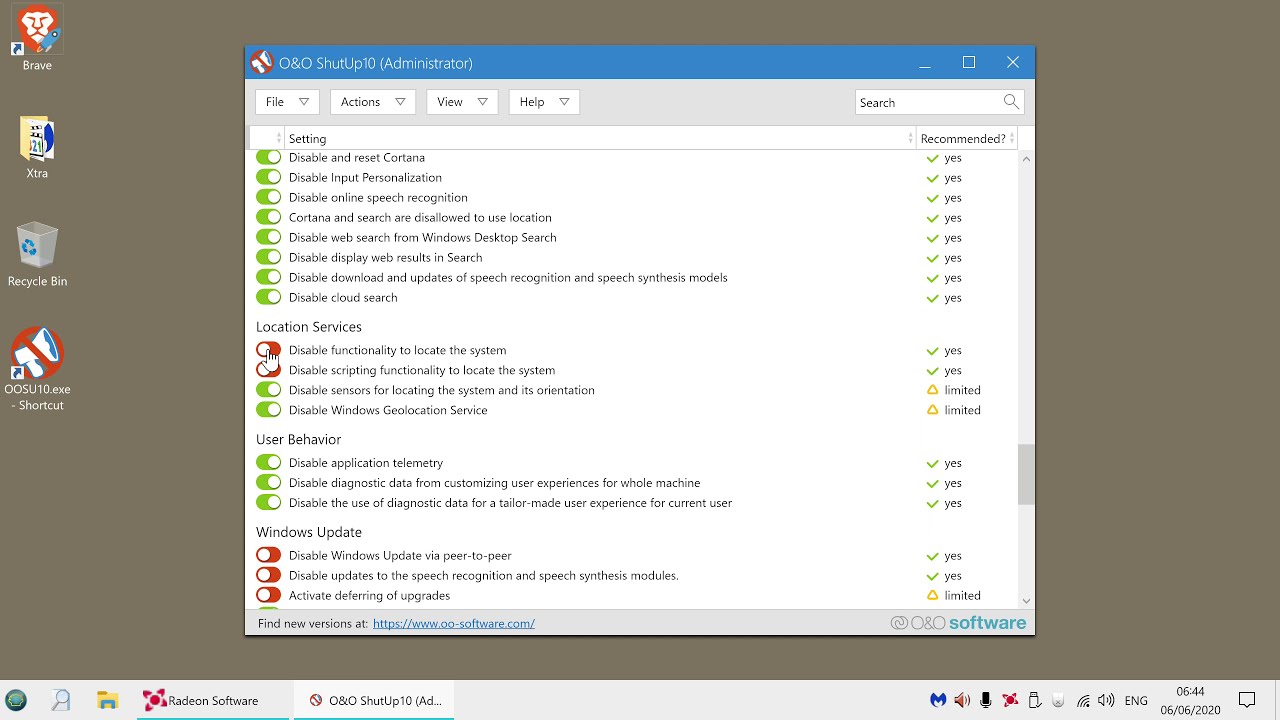Toggle Disable application telemetry
The image size is (1280, 720).
268,462
